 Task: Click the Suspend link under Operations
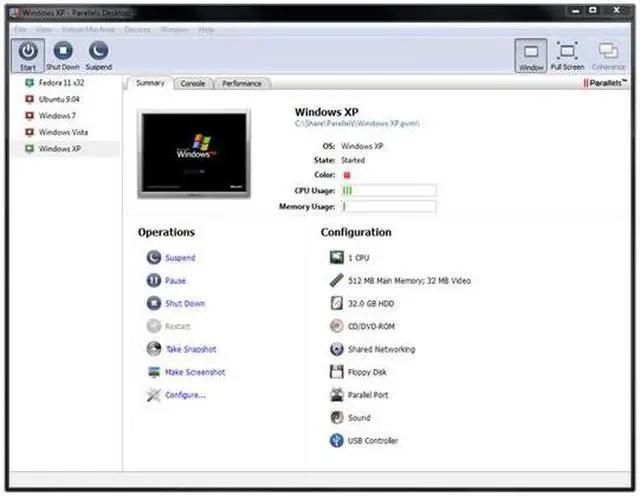point(180,258)
